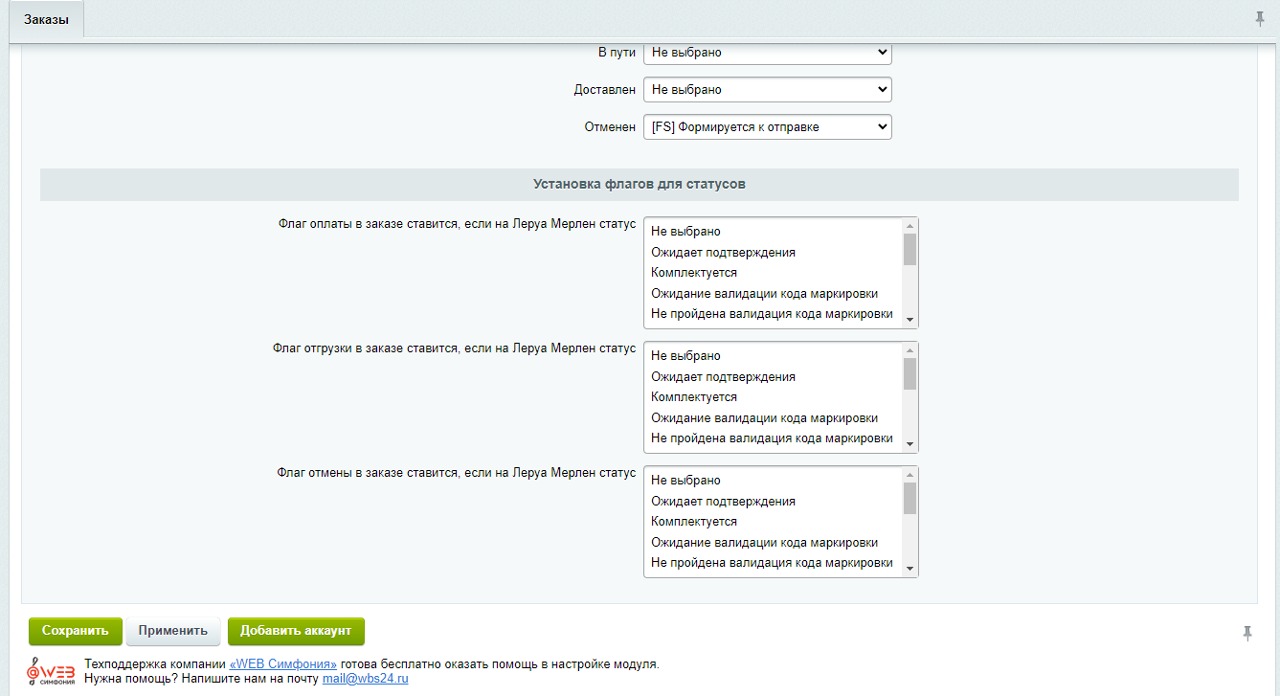Select «Ожидает подтверждения» in cancellation flag list

point(723,501)
